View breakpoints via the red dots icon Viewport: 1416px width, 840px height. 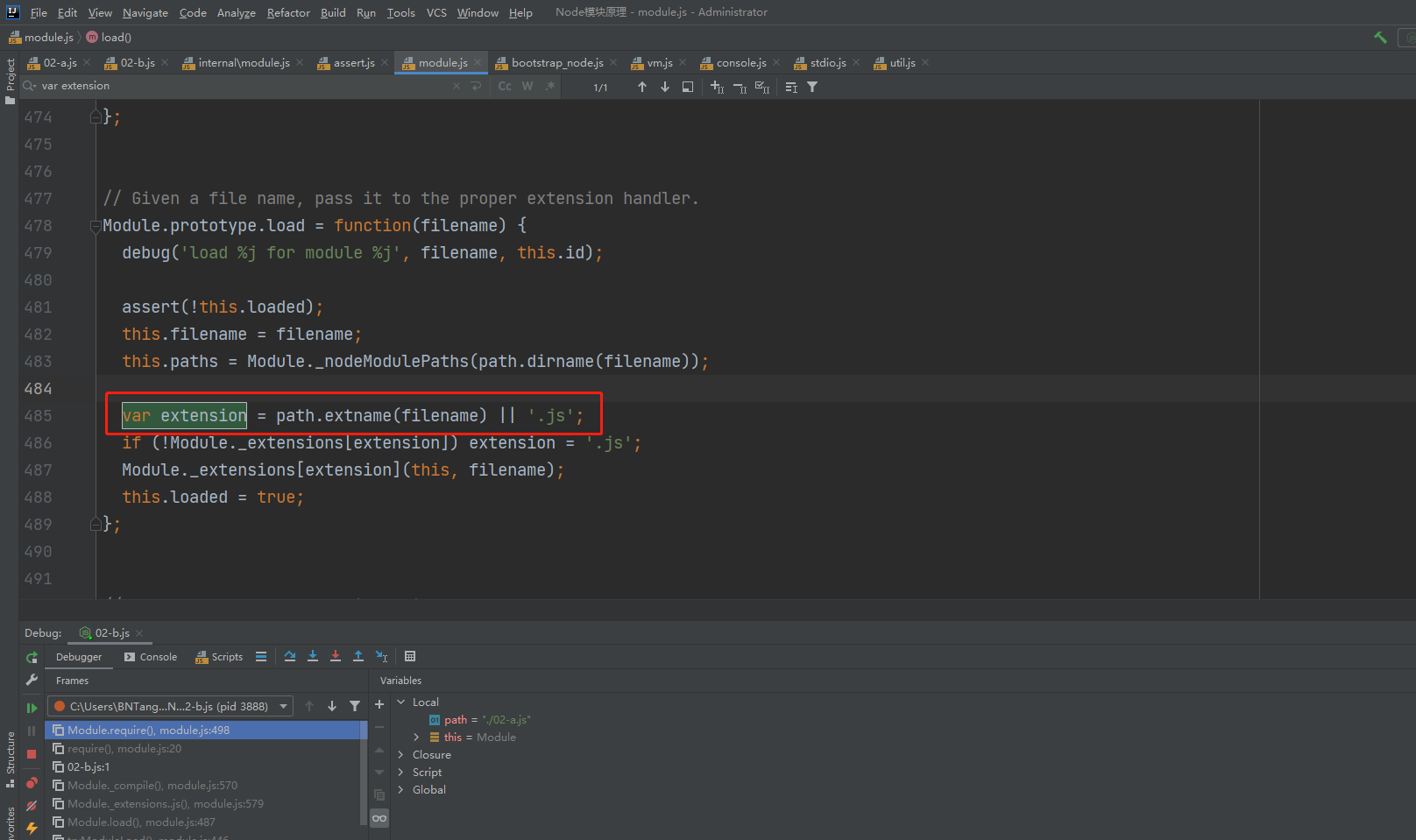[x=32, y=783]
